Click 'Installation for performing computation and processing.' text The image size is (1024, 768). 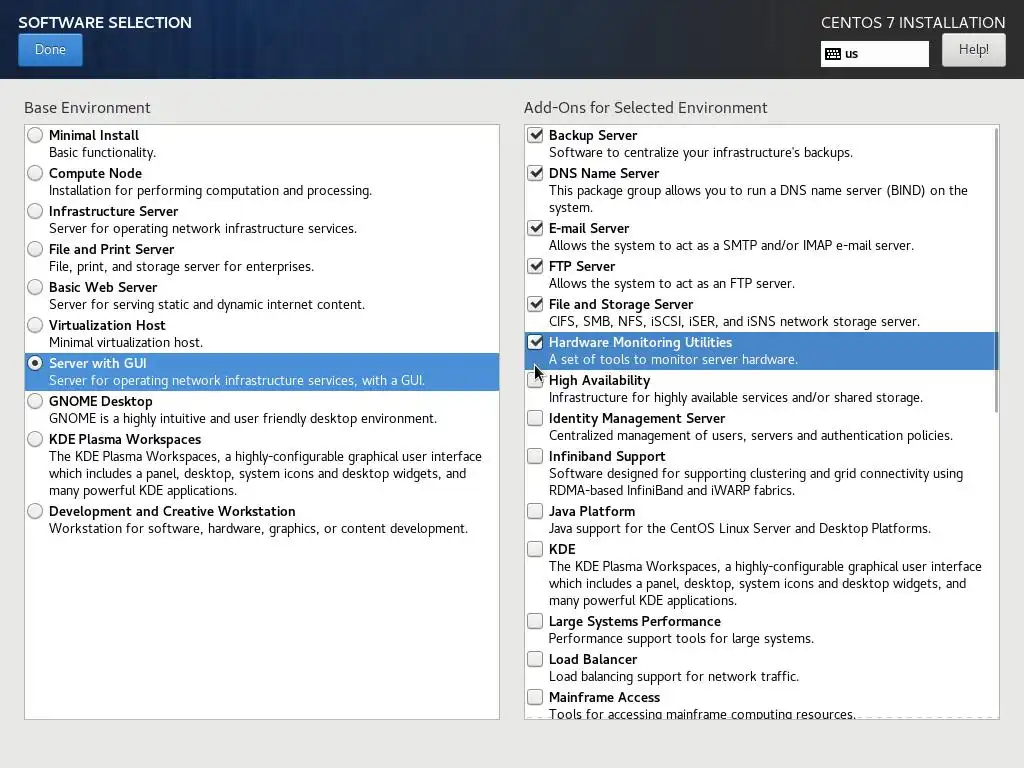pos(210,191)
